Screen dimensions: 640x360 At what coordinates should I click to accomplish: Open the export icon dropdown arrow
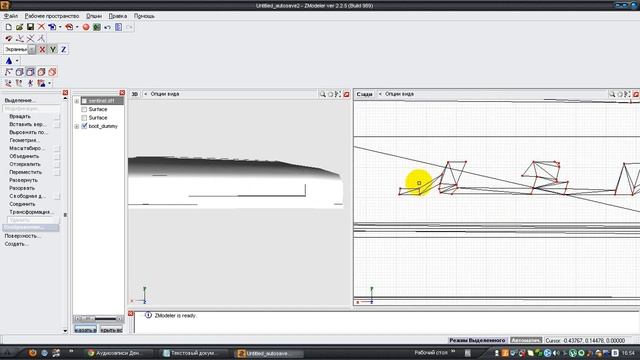coord(77,27)
